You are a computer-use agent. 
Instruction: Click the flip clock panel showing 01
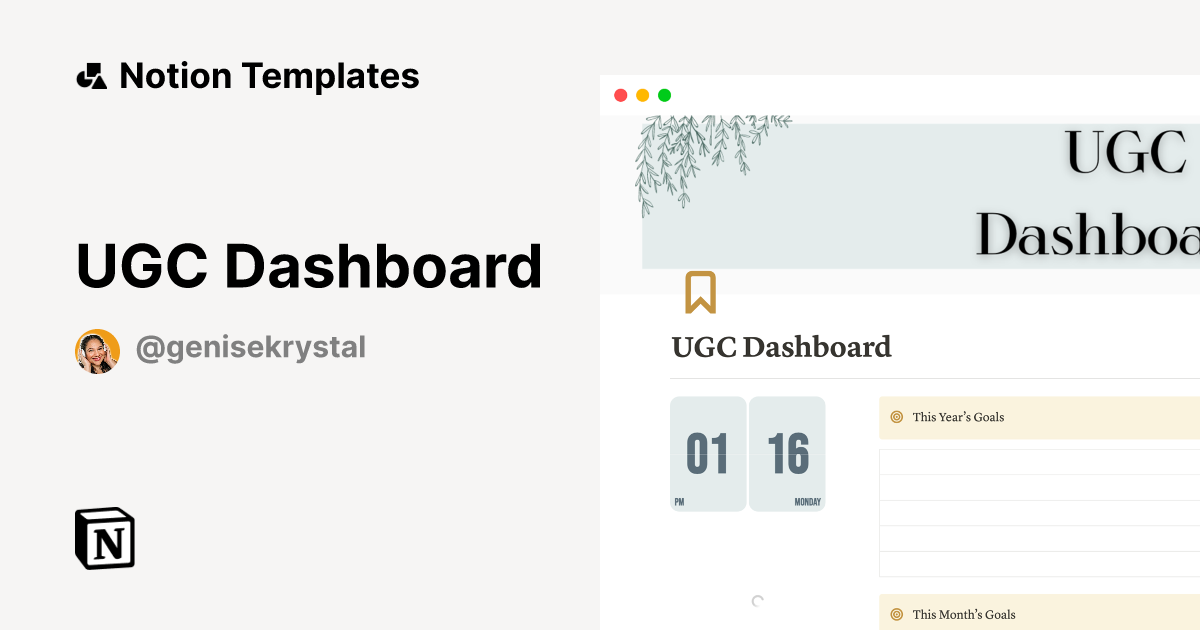[708, 453]
